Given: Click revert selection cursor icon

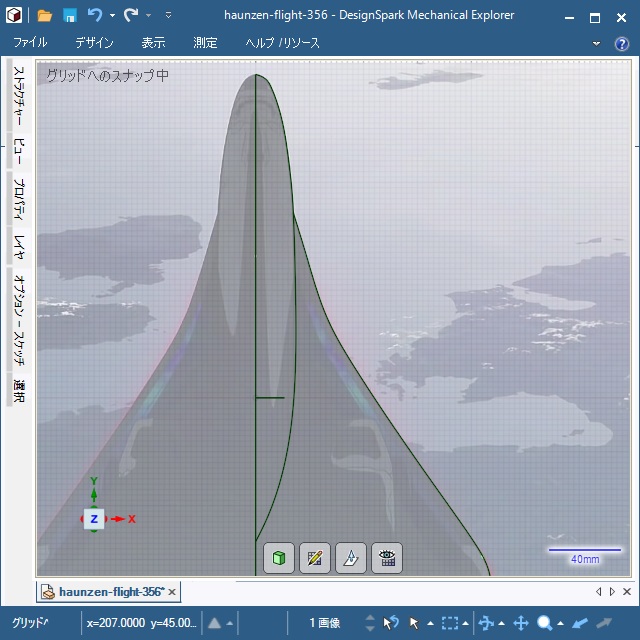Looking at the screenshot, I should click(391, 623).
